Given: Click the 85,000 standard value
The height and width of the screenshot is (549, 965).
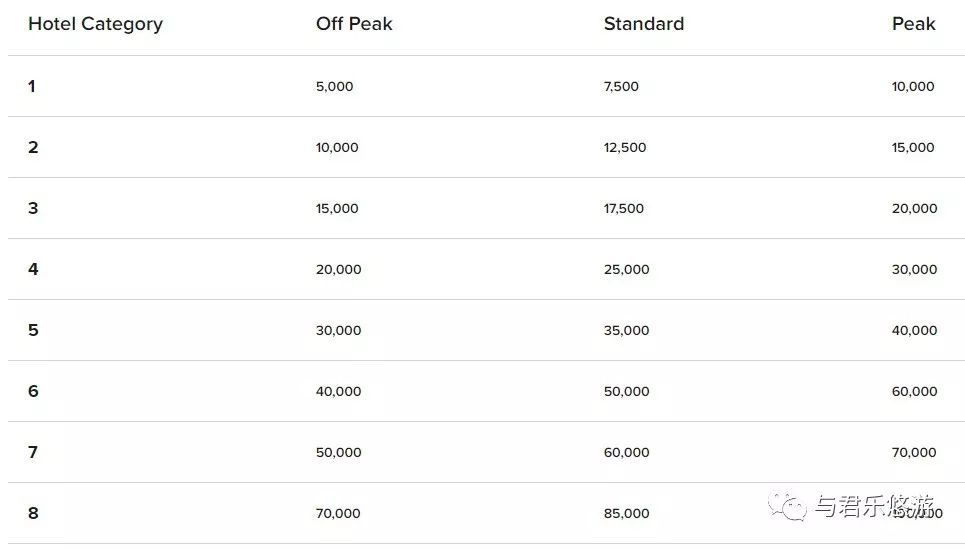Looking at the screenshot, I should [x=627, y=513].
